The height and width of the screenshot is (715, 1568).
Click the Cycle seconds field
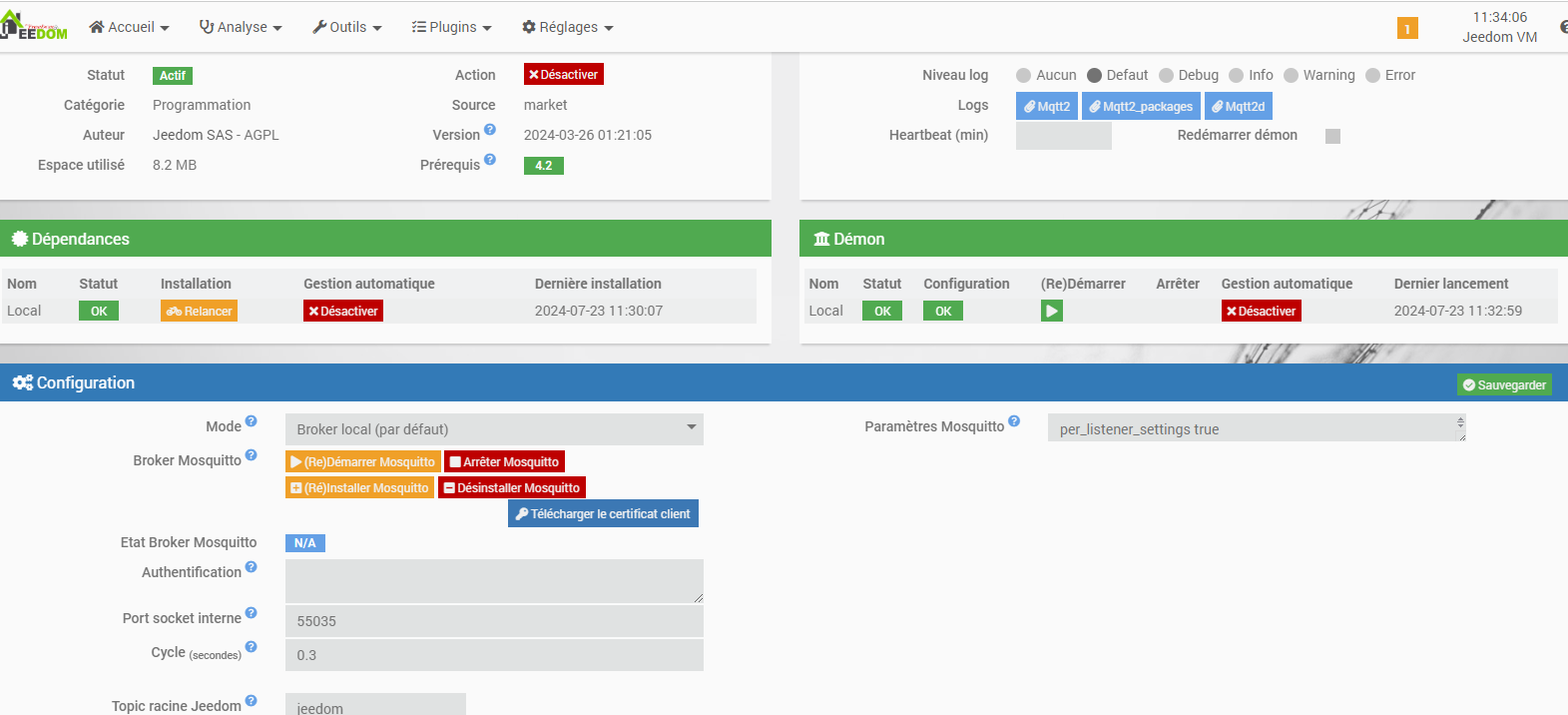tap(494, 655)
